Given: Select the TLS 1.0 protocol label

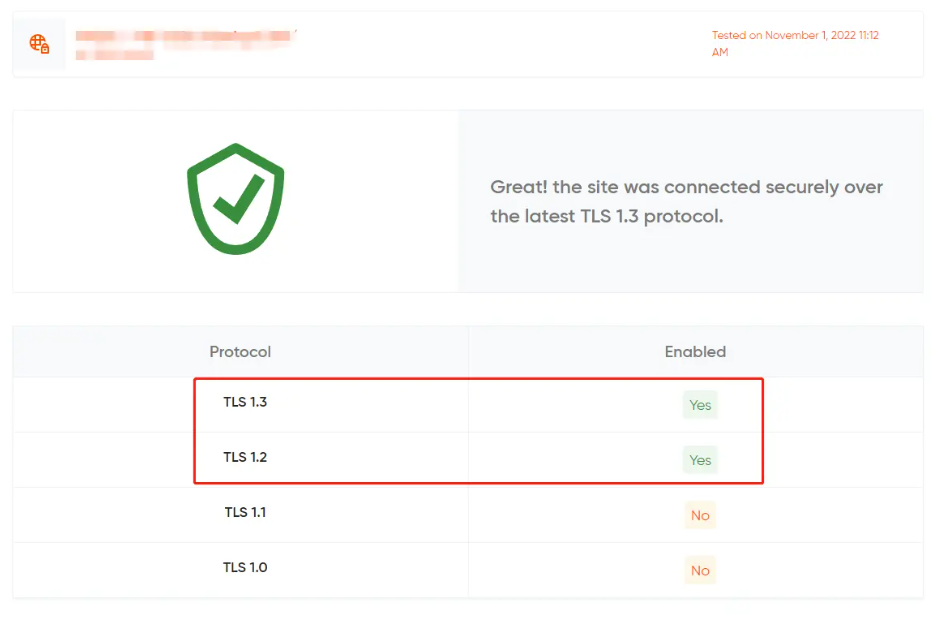Looking at the screenshot, I should (245, 568).
